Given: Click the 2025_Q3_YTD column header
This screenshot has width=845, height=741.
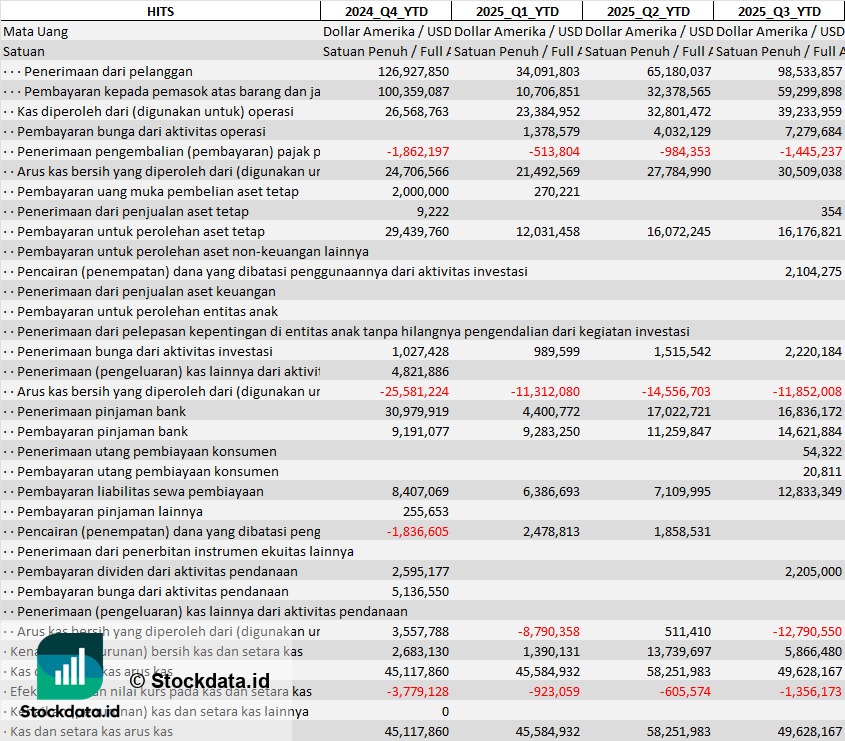Looking at the screenshot, I should point(779,11).
